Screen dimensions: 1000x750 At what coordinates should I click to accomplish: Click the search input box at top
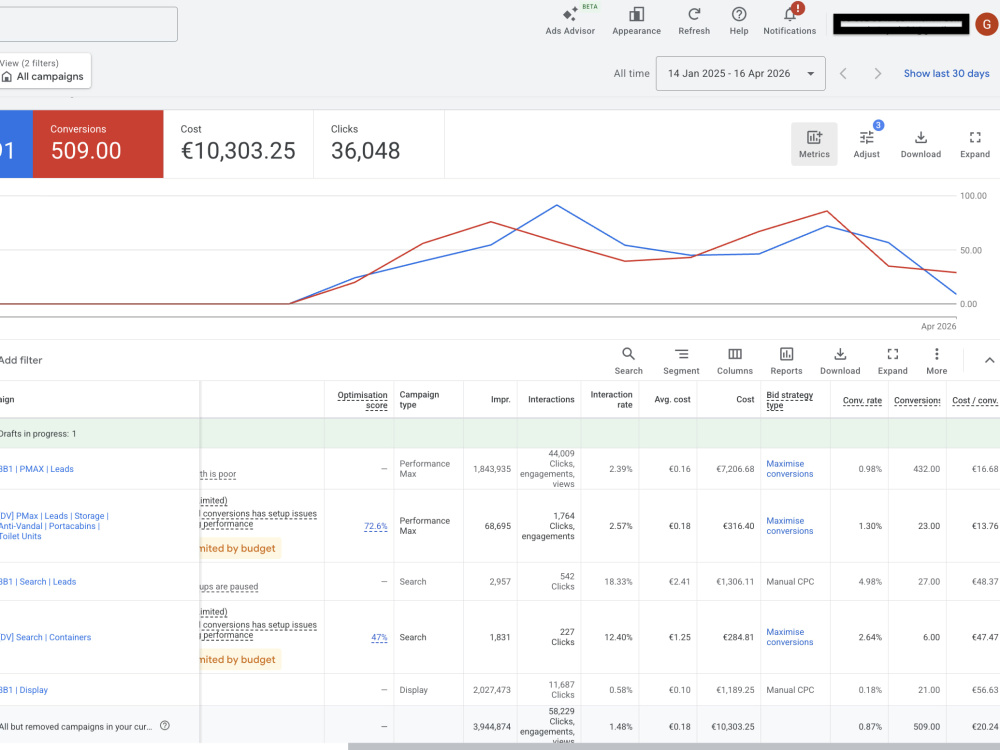[88, 24]
